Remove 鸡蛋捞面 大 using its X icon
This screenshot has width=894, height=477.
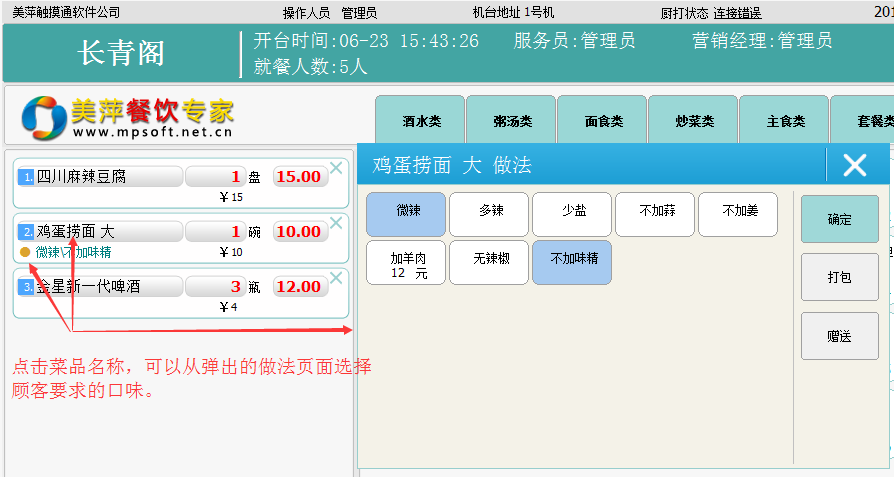tap(336, 223)
